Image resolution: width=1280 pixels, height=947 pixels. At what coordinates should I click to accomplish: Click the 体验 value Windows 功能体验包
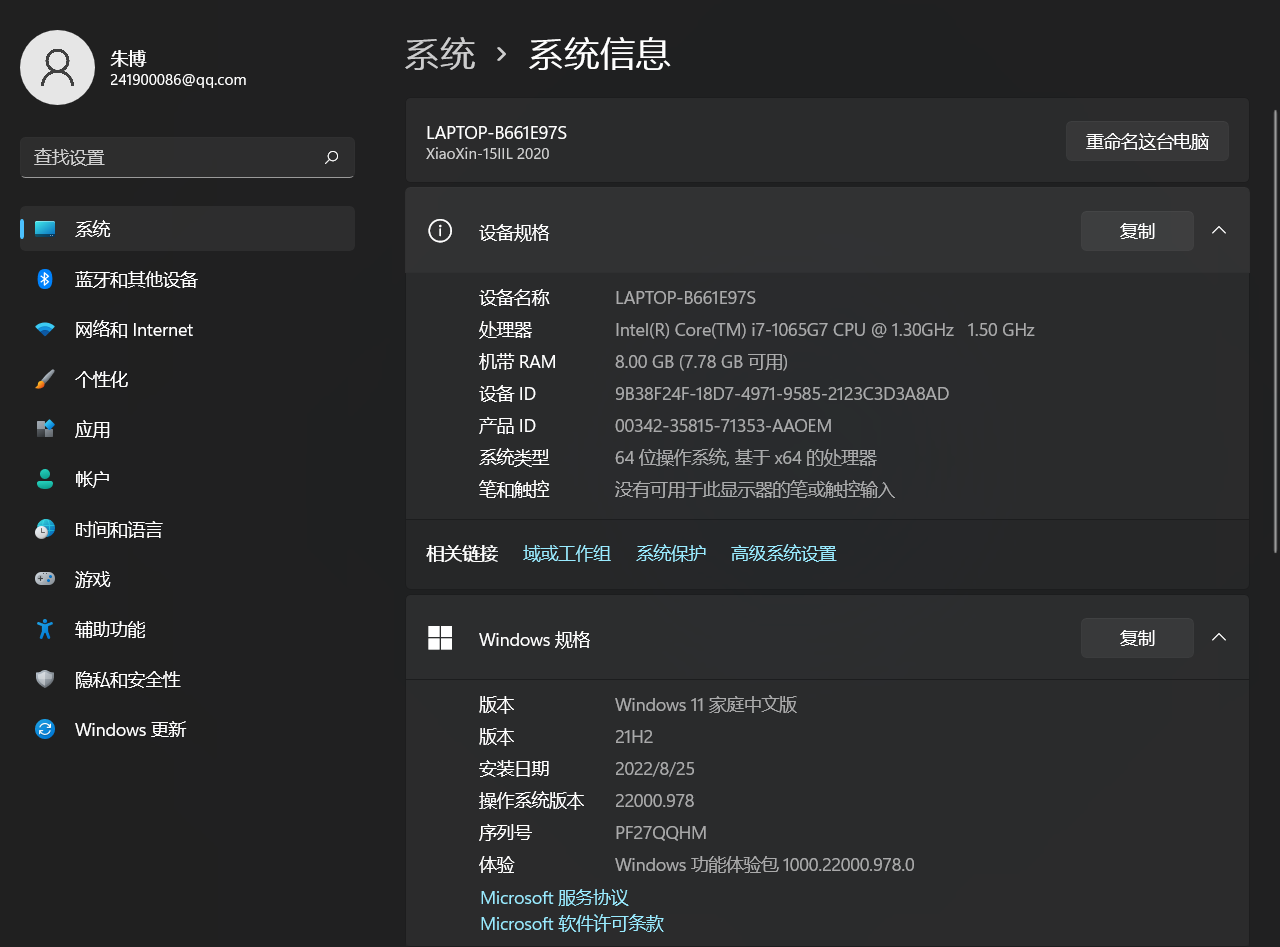[x=764, y=865]
